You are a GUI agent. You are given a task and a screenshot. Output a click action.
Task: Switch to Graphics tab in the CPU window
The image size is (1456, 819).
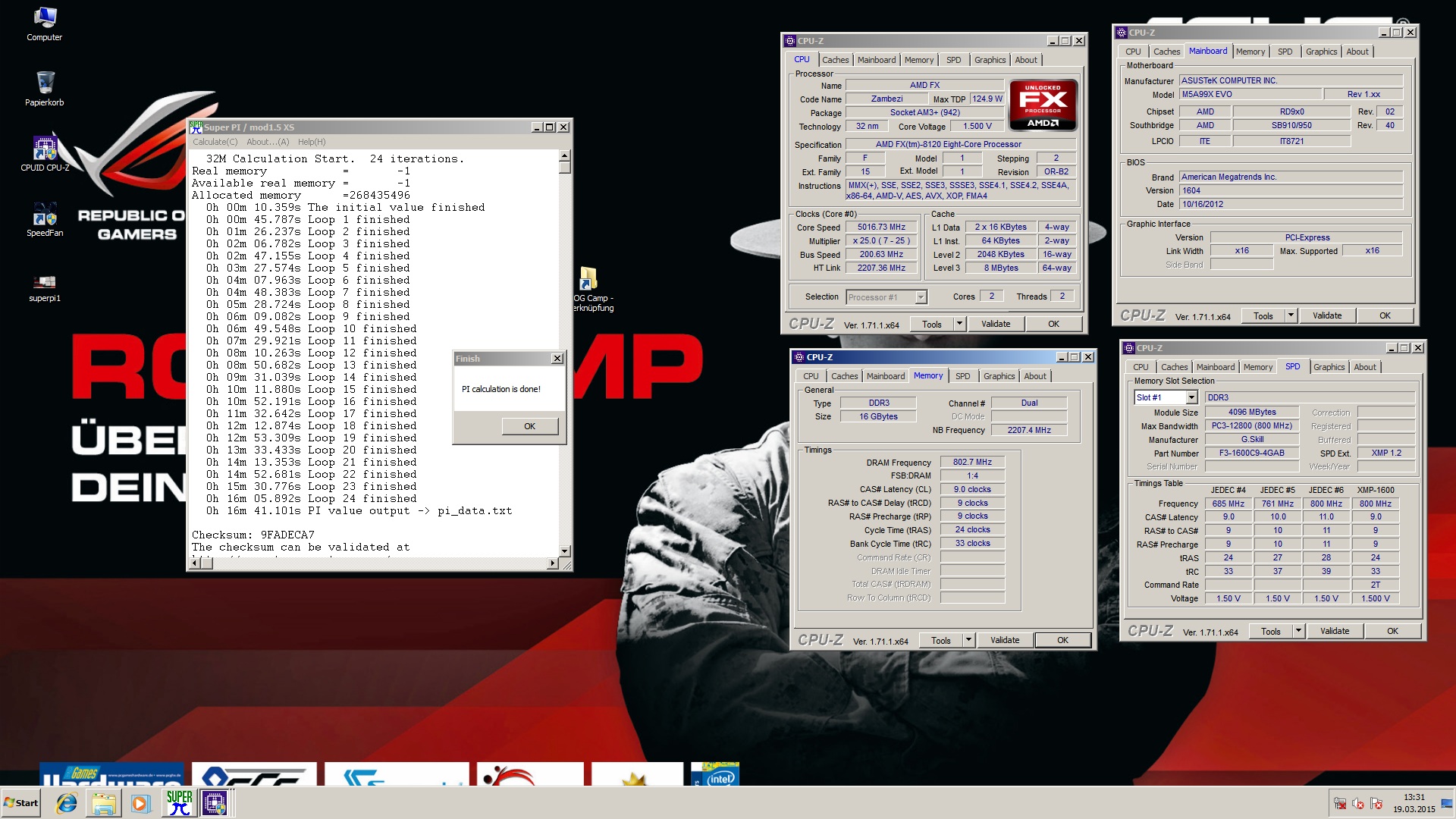click(x=990, y=60)
